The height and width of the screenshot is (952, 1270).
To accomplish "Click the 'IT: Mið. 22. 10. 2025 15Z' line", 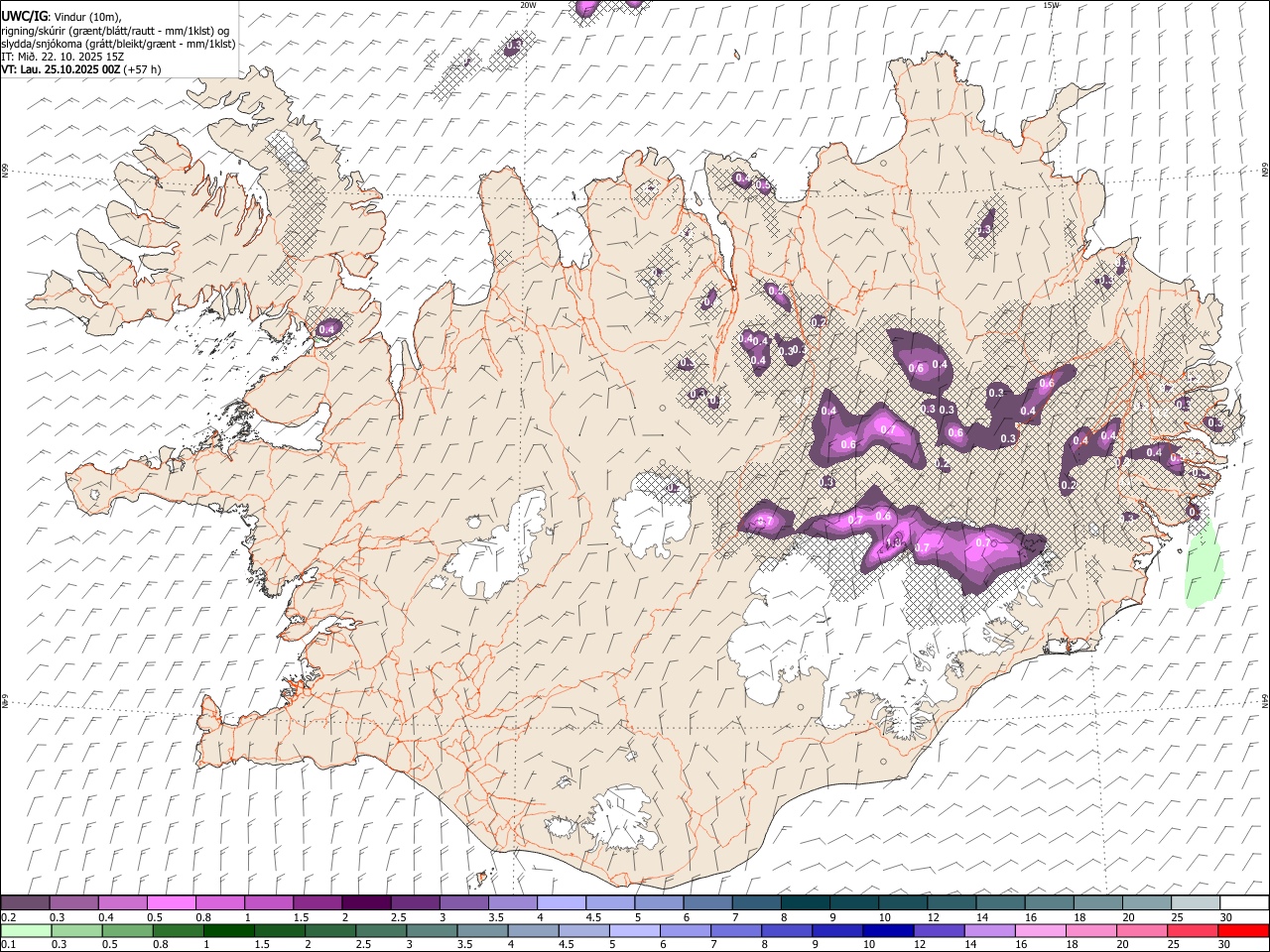I will (x=63, y=57).
